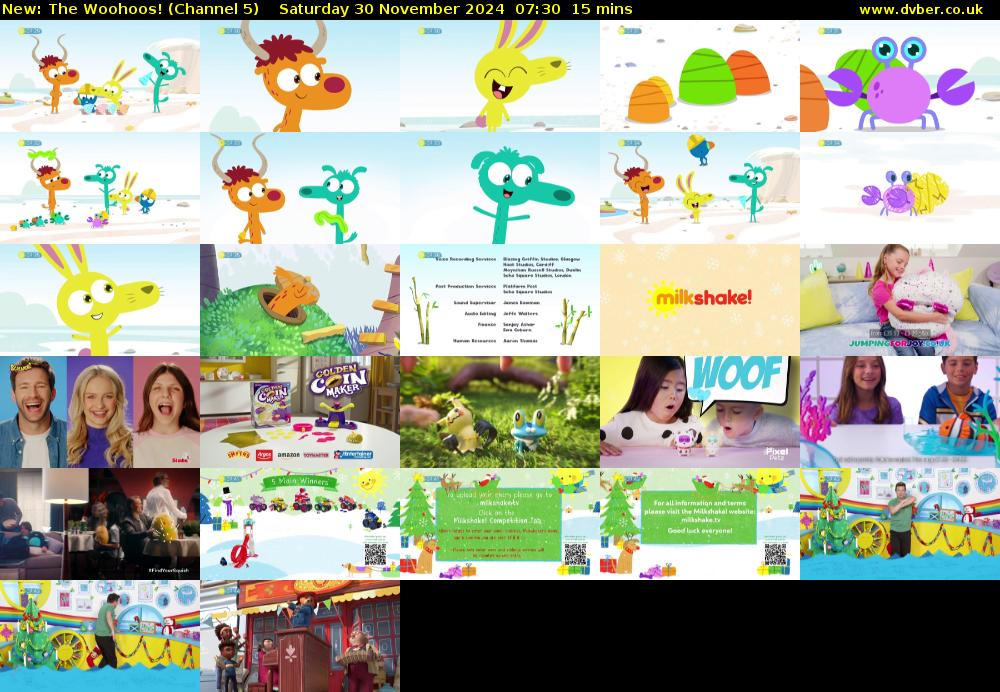Open thumbnail of small purple crab with yellow shell
Screen dimensions: 1000x692
(900, 188)
